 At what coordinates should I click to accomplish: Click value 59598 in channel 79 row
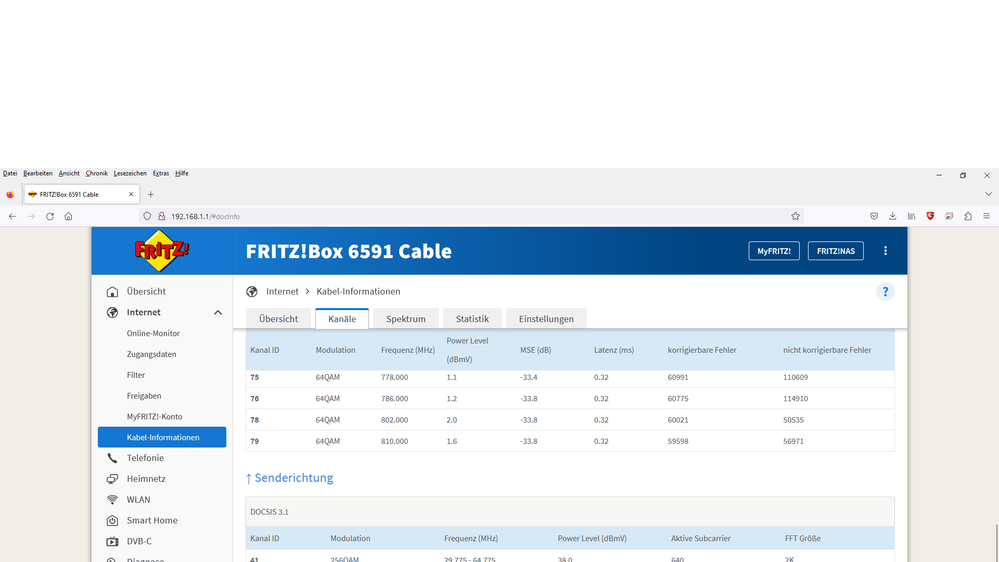678,441
